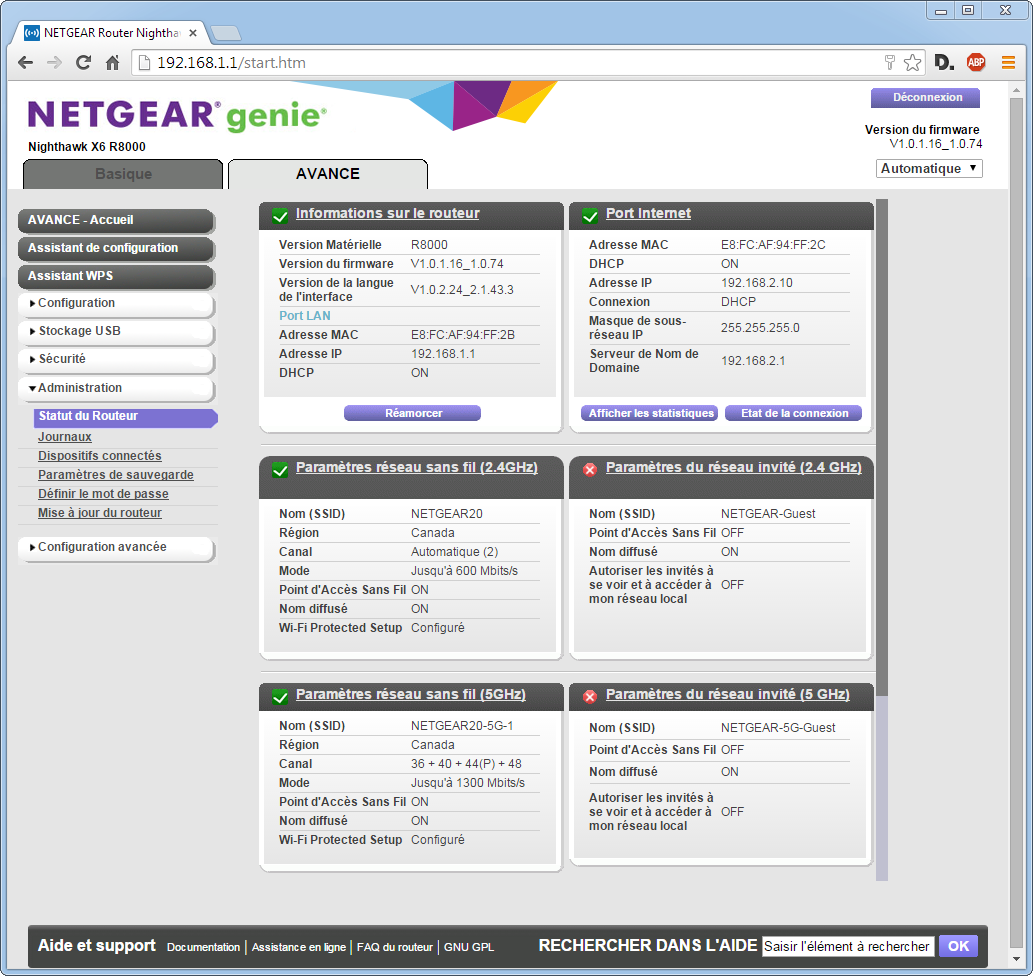Click green checkmark beside Port Internet
Image resolution: width=1033 pixels, height=976 pixels.
590,215
